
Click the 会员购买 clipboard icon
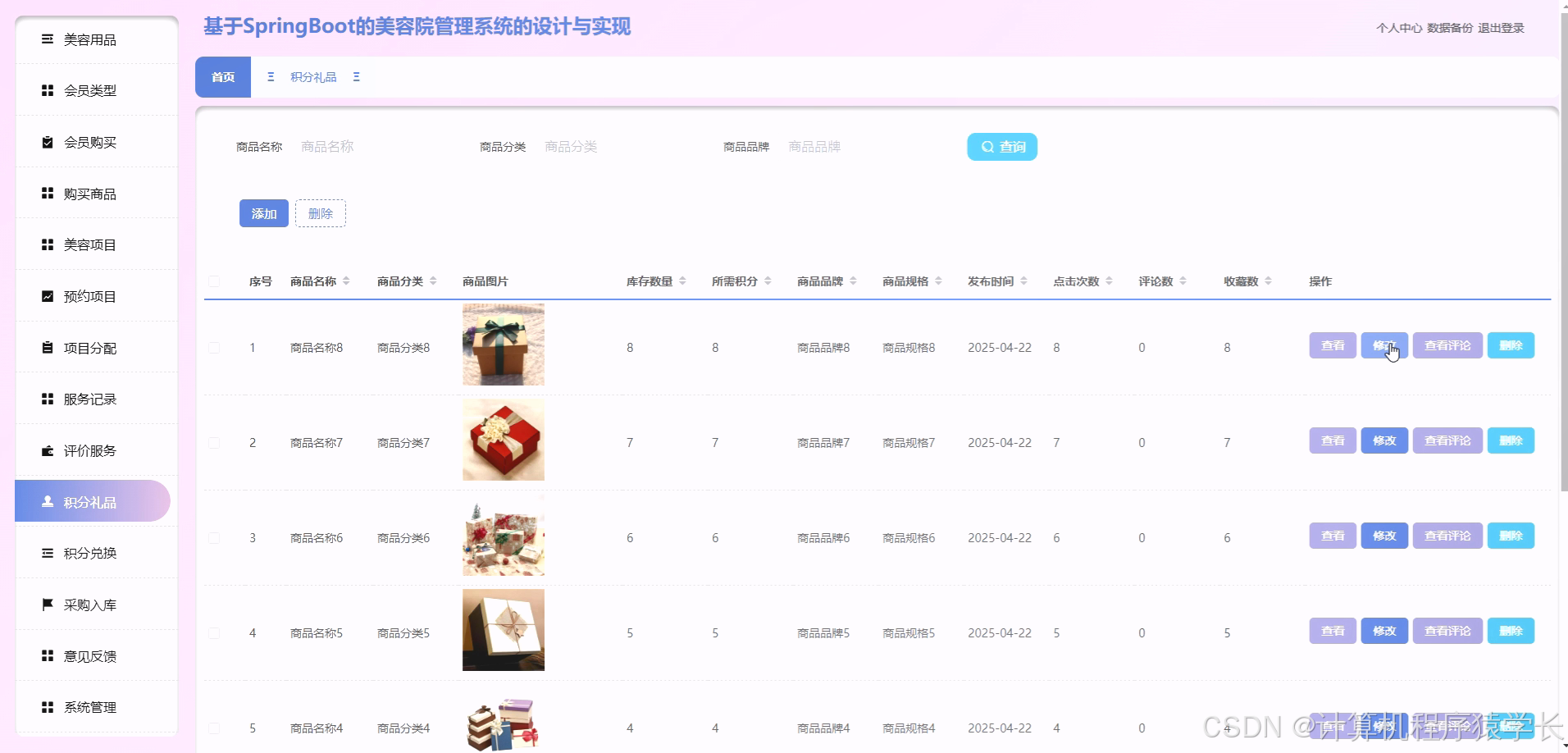(x=48, y=142)
